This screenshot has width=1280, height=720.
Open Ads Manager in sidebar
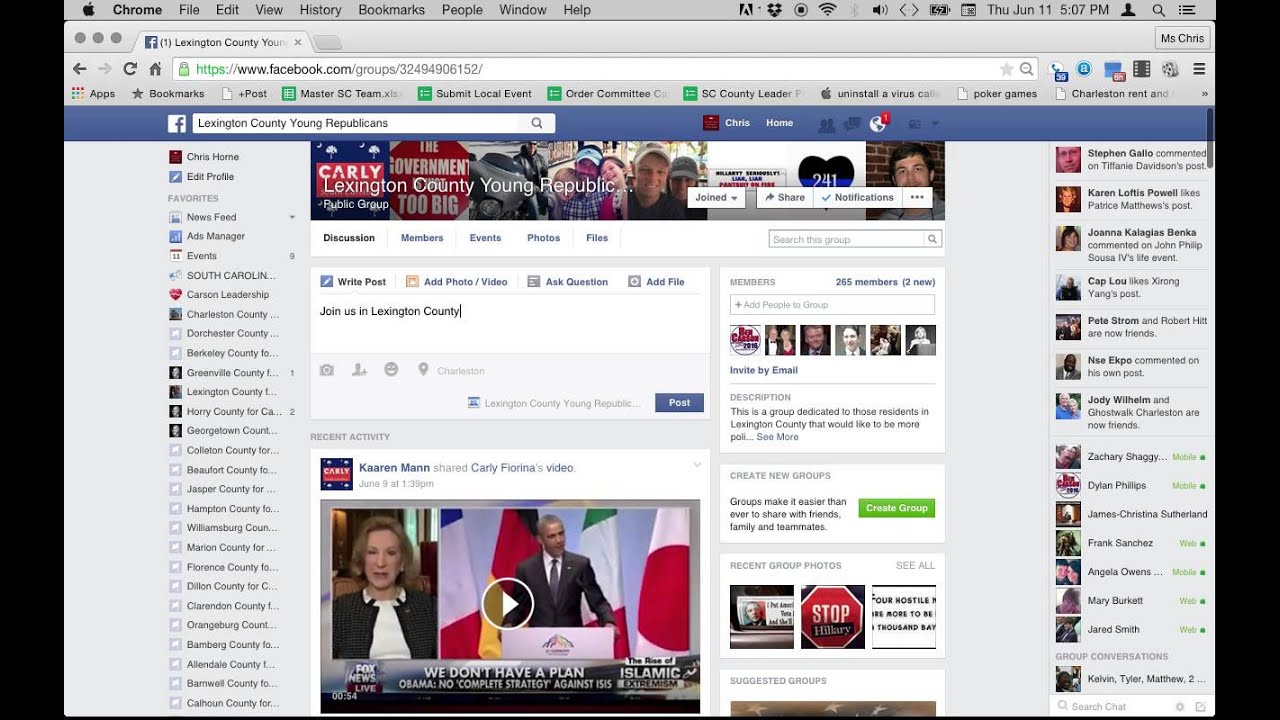click(207, 236)
